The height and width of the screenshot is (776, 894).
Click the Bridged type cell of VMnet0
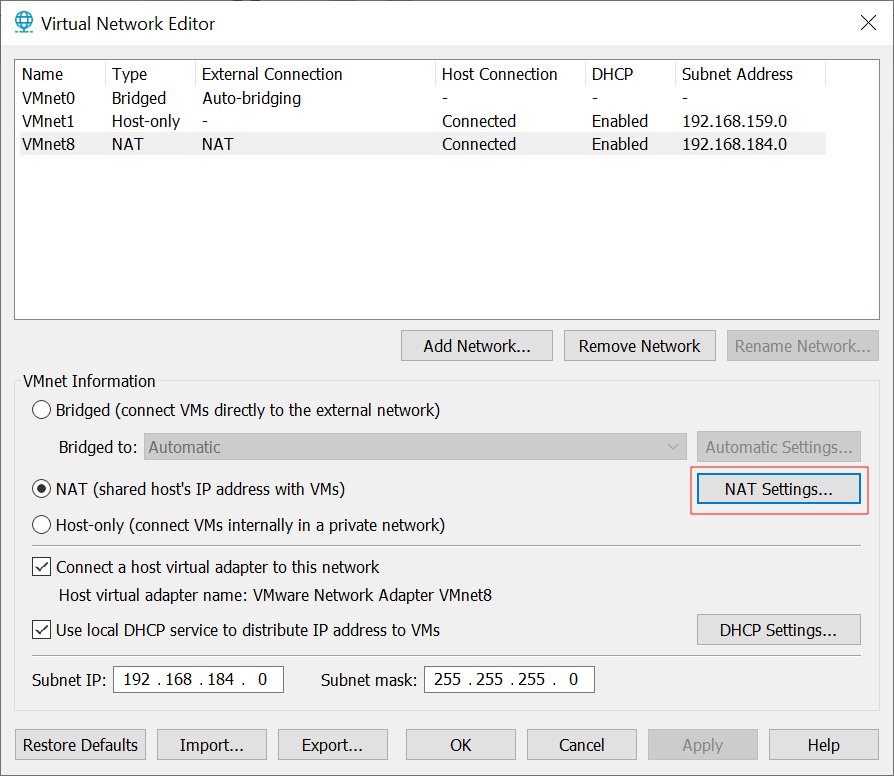click(x=139, y=98)
